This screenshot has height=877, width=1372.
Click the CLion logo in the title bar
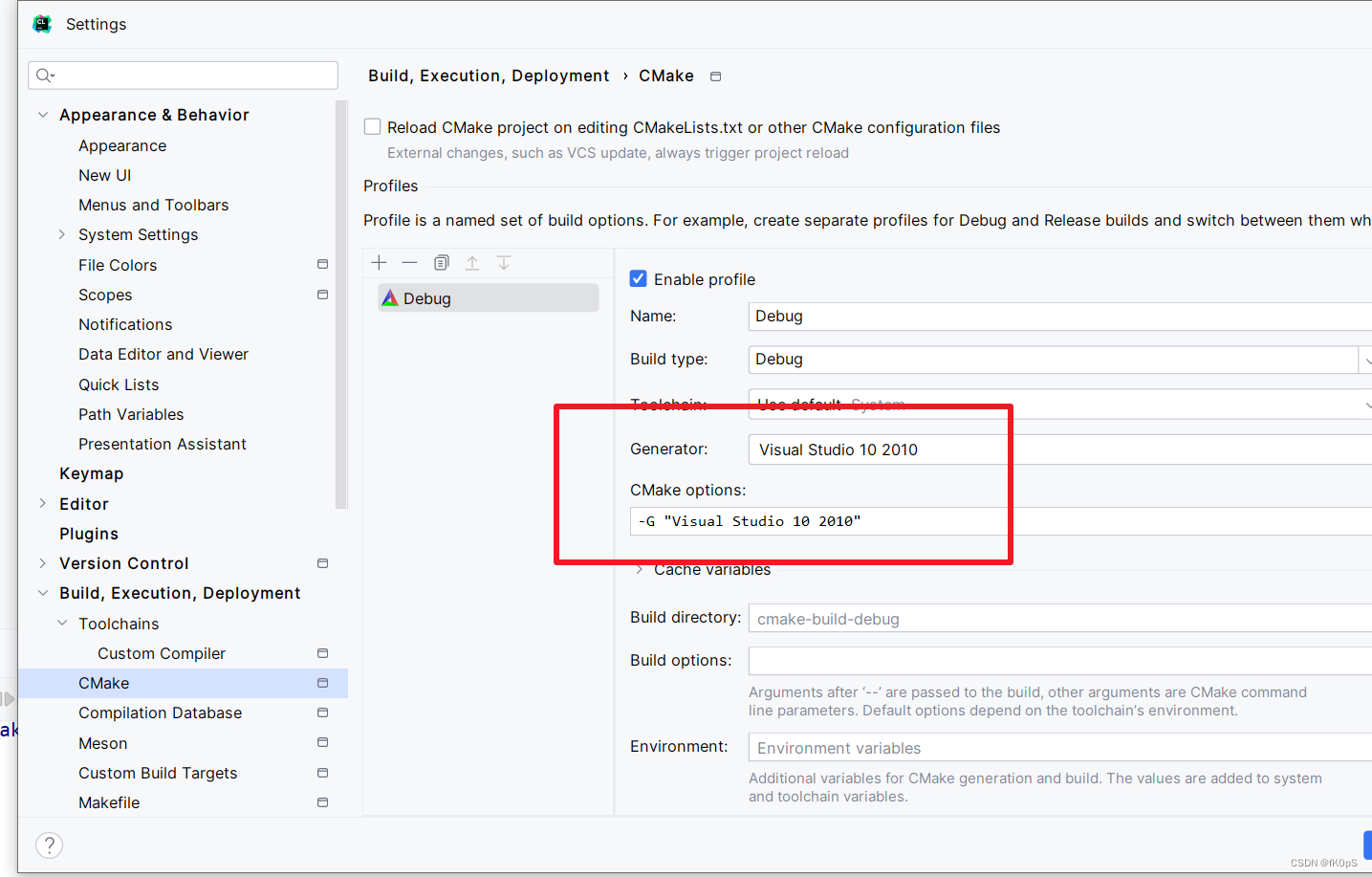42,23
